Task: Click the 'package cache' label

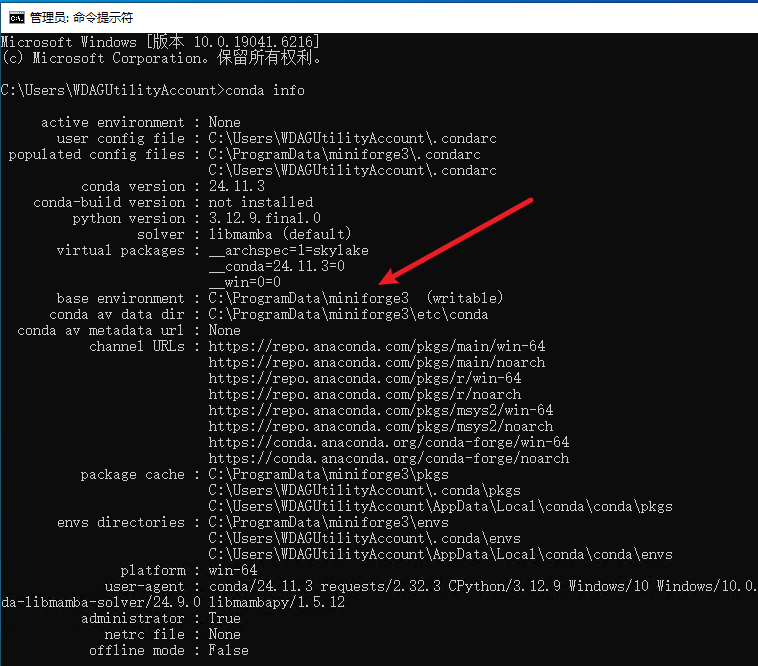Action: [132, 474]
